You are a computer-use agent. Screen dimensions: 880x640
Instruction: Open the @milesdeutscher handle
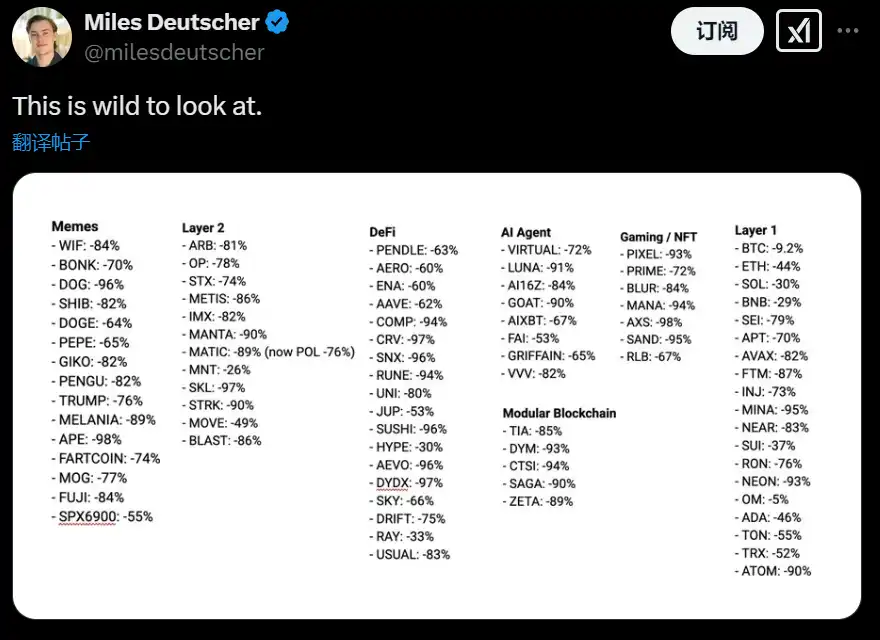click(x=174, y=52)
